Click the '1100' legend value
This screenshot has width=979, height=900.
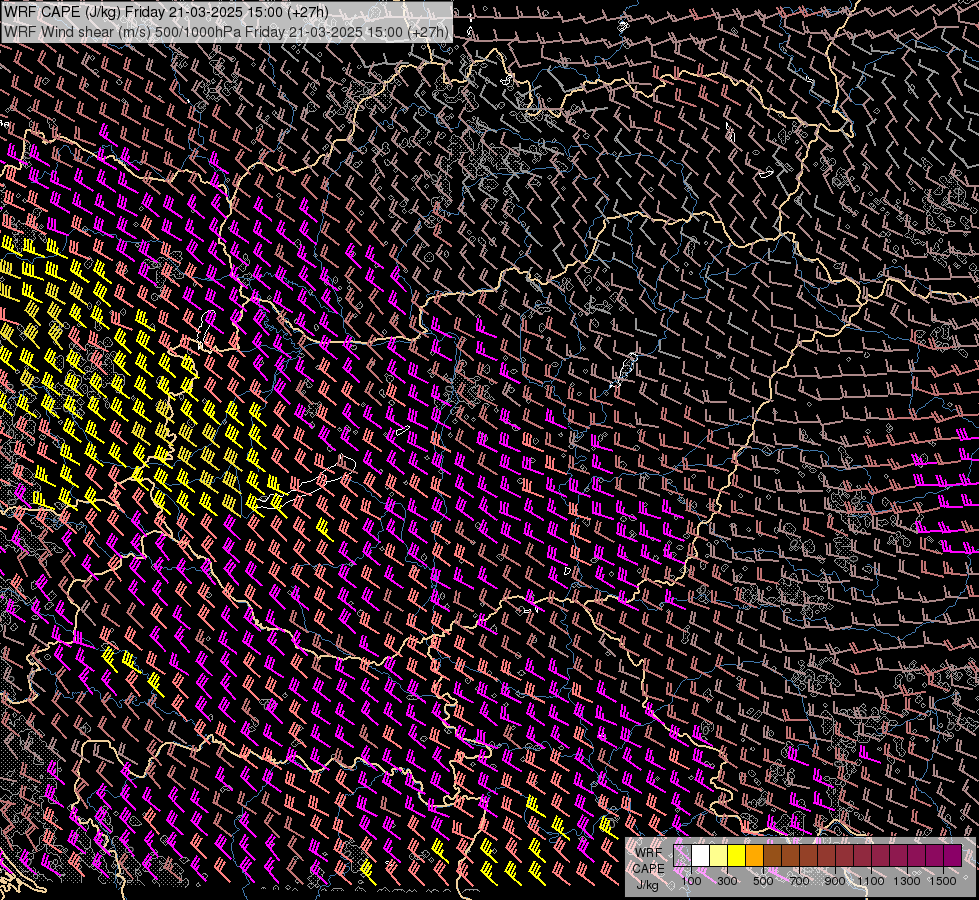tap(871, 881)
